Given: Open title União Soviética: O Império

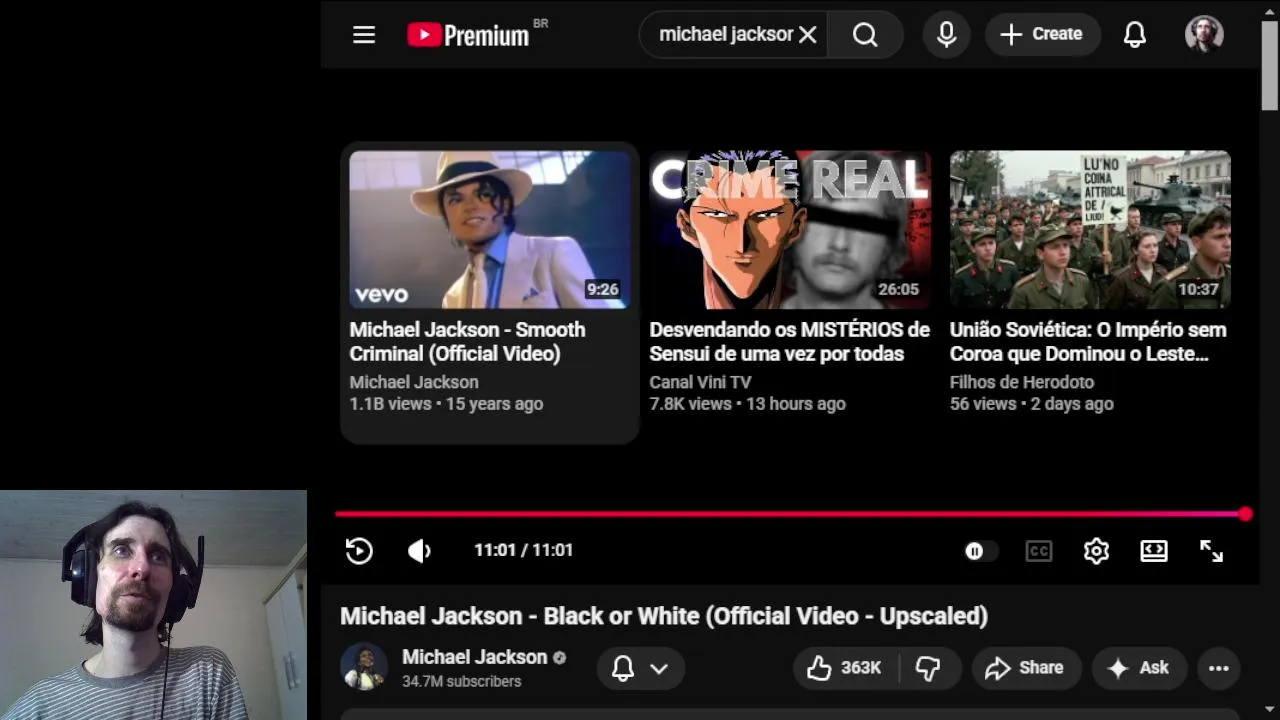Looking at the screenshot, I should click(1088, 341).
